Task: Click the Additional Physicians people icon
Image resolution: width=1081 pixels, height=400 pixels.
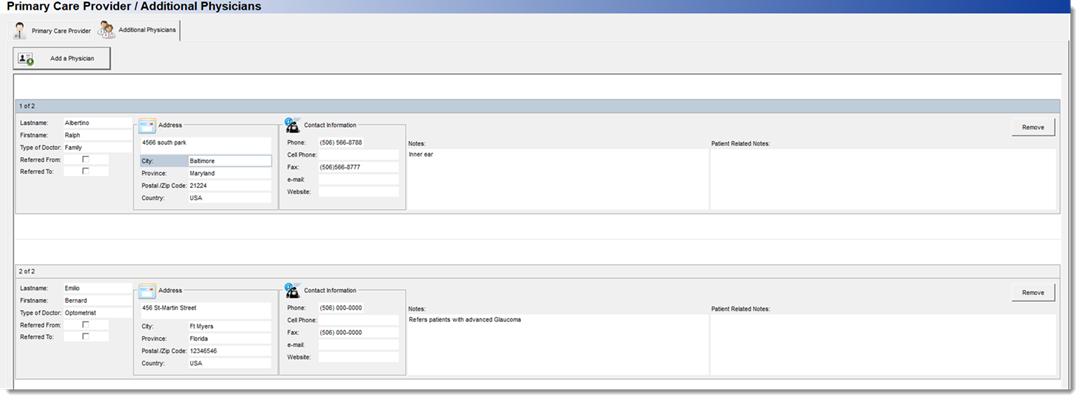Action: (x=106, y=30)
